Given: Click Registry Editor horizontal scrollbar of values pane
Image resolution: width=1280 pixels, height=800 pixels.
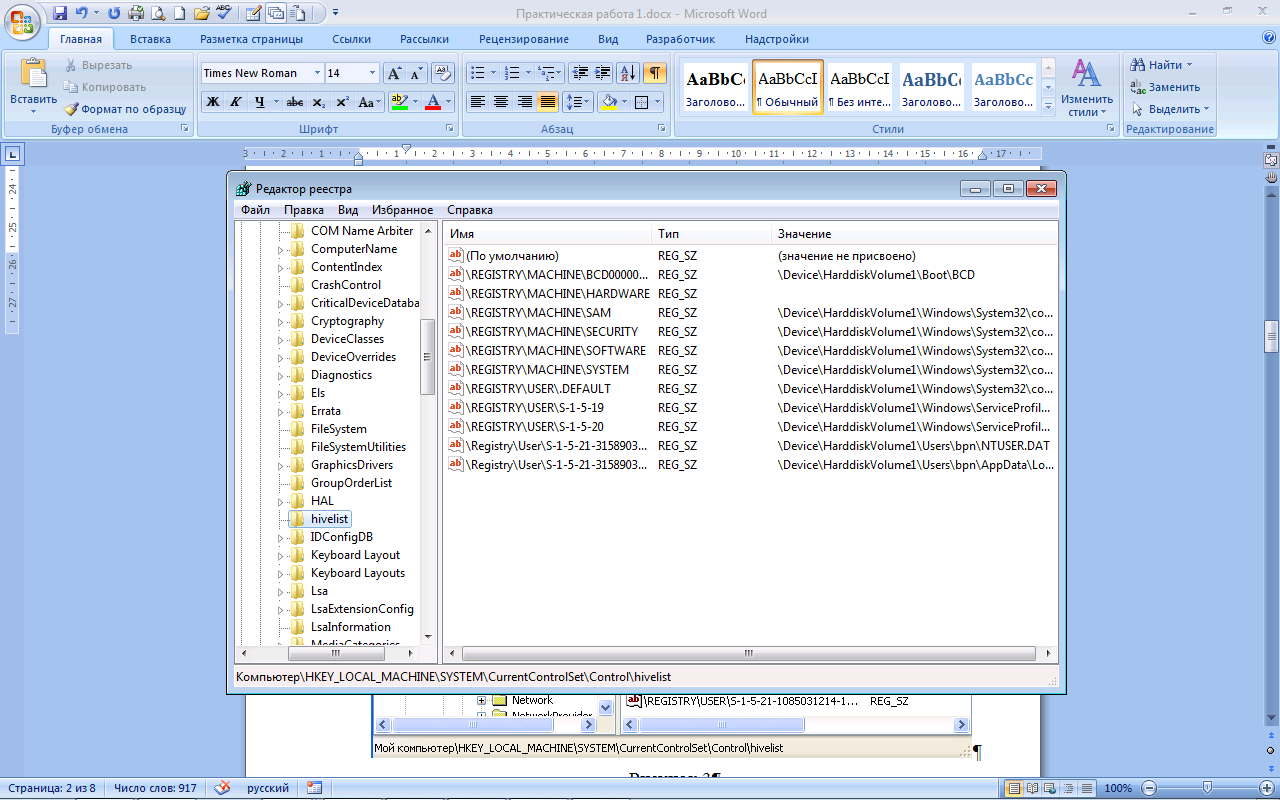Looking at the screenshot, I should [749, 653].
